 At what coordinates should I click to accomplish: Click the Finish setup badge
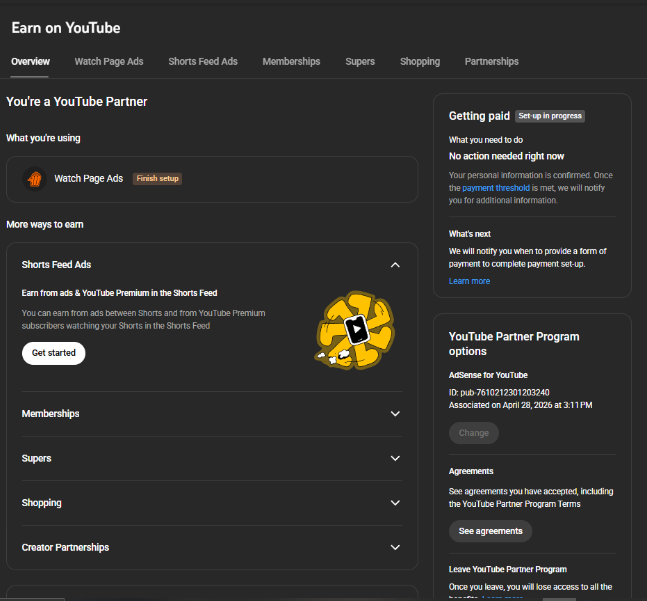click(x=157, y=179)
